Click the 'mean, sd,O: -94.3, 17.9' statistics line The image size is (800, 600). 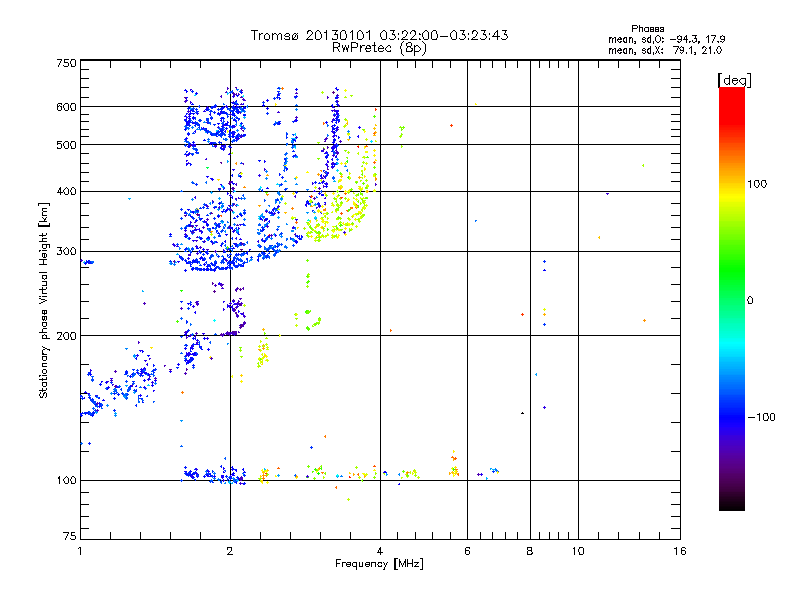tap(666, 39)
